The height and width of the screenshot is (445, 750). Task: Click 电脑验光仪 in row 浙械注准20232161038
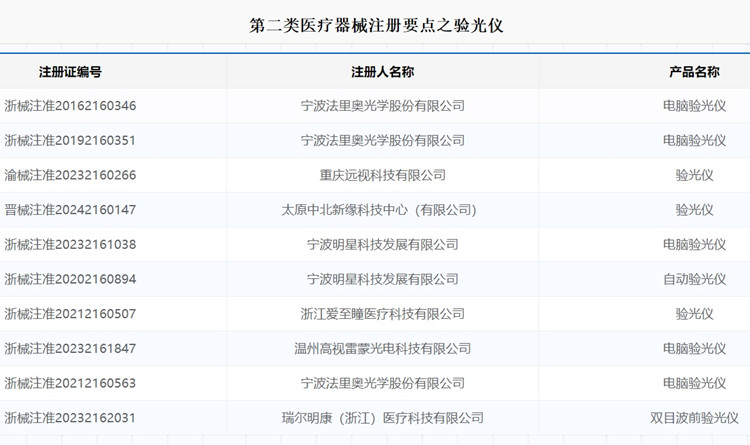coord(695,245)
